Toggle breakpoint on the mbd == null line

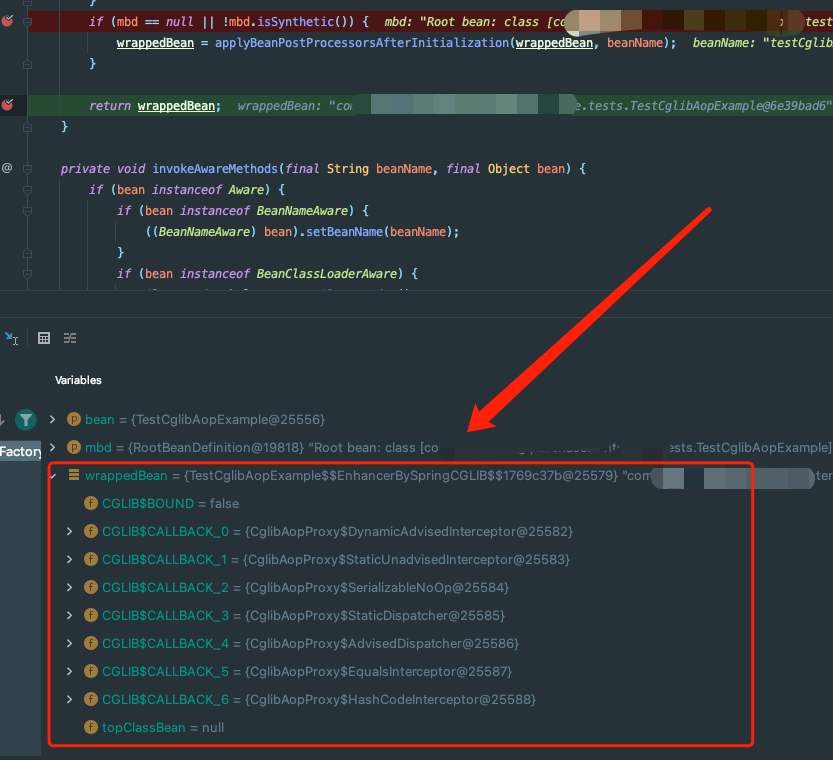[7, 21]
